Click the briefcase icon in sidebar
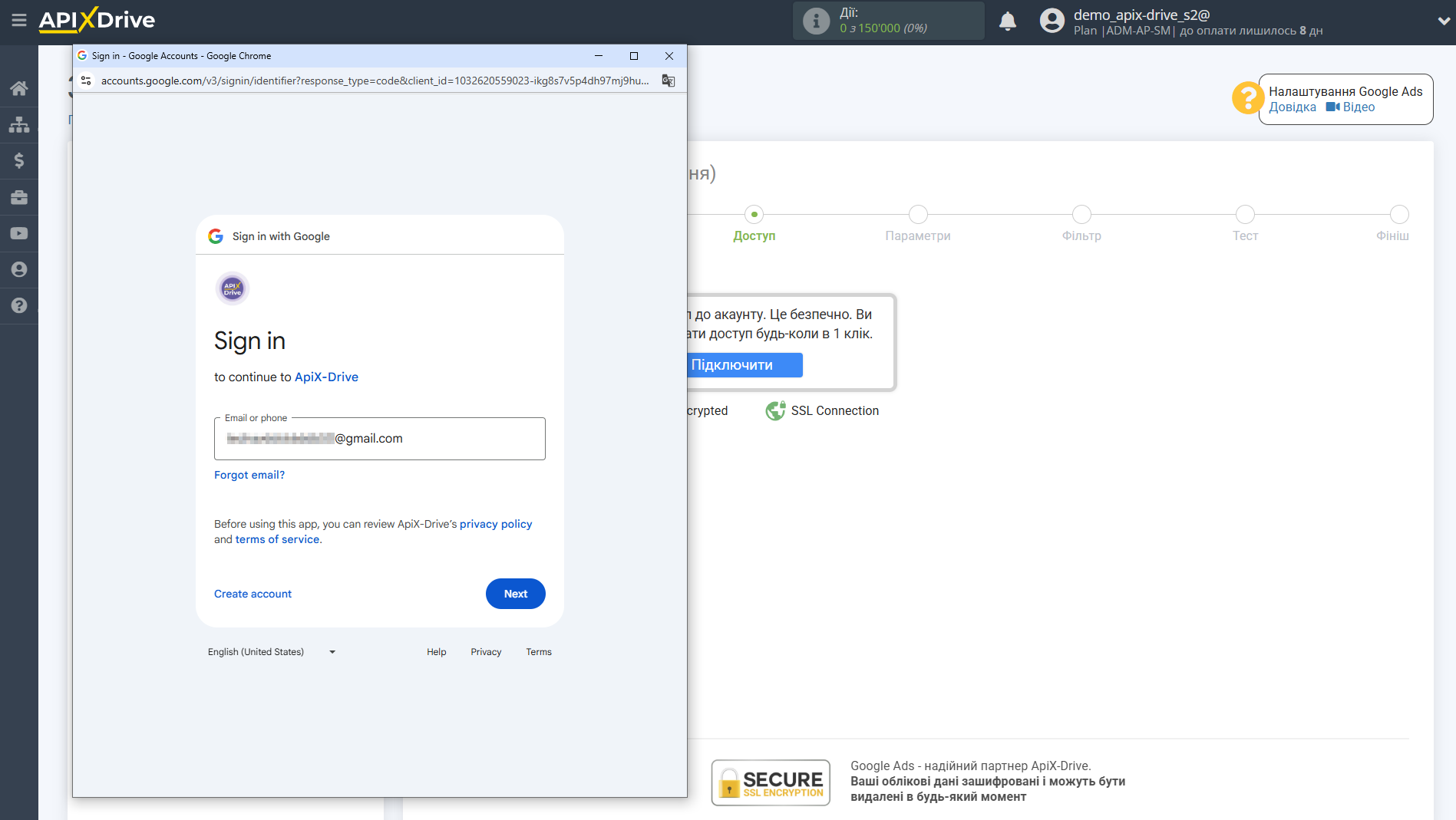 click(19, 197)
